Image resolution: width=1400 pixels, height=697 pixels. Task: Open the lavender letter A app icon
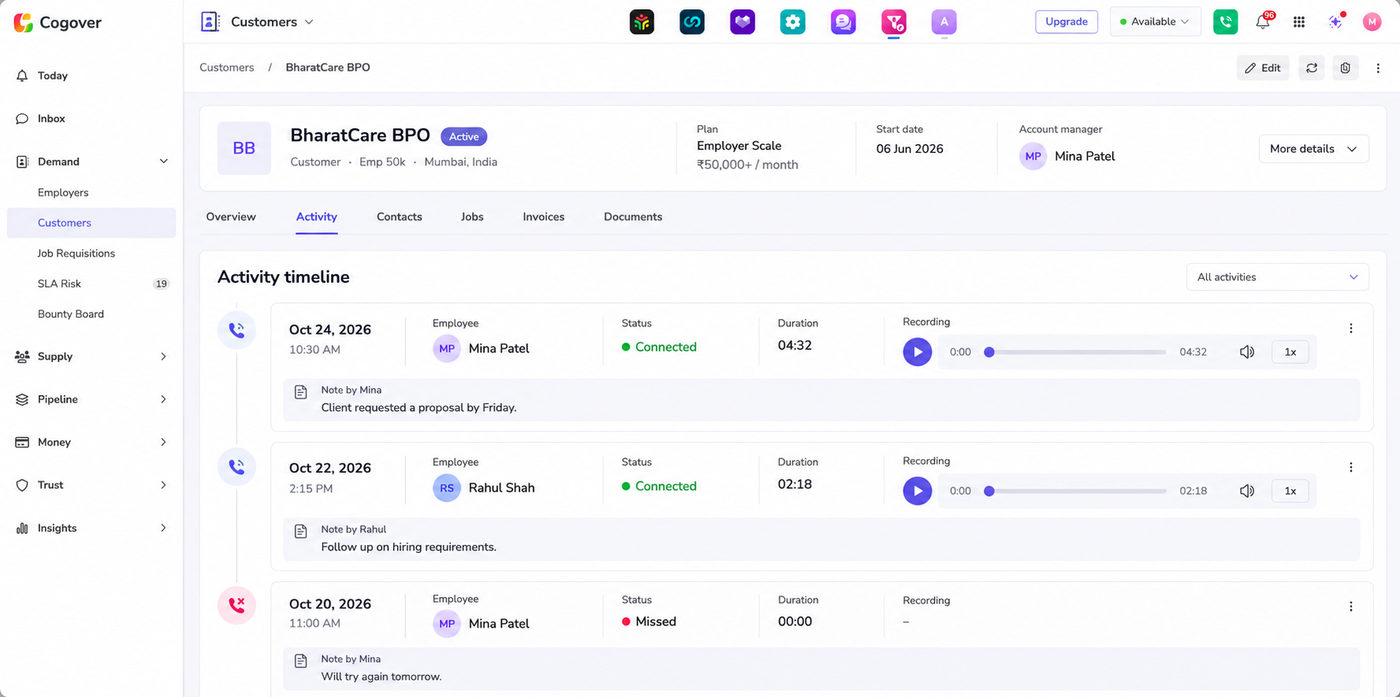[944, 22]
